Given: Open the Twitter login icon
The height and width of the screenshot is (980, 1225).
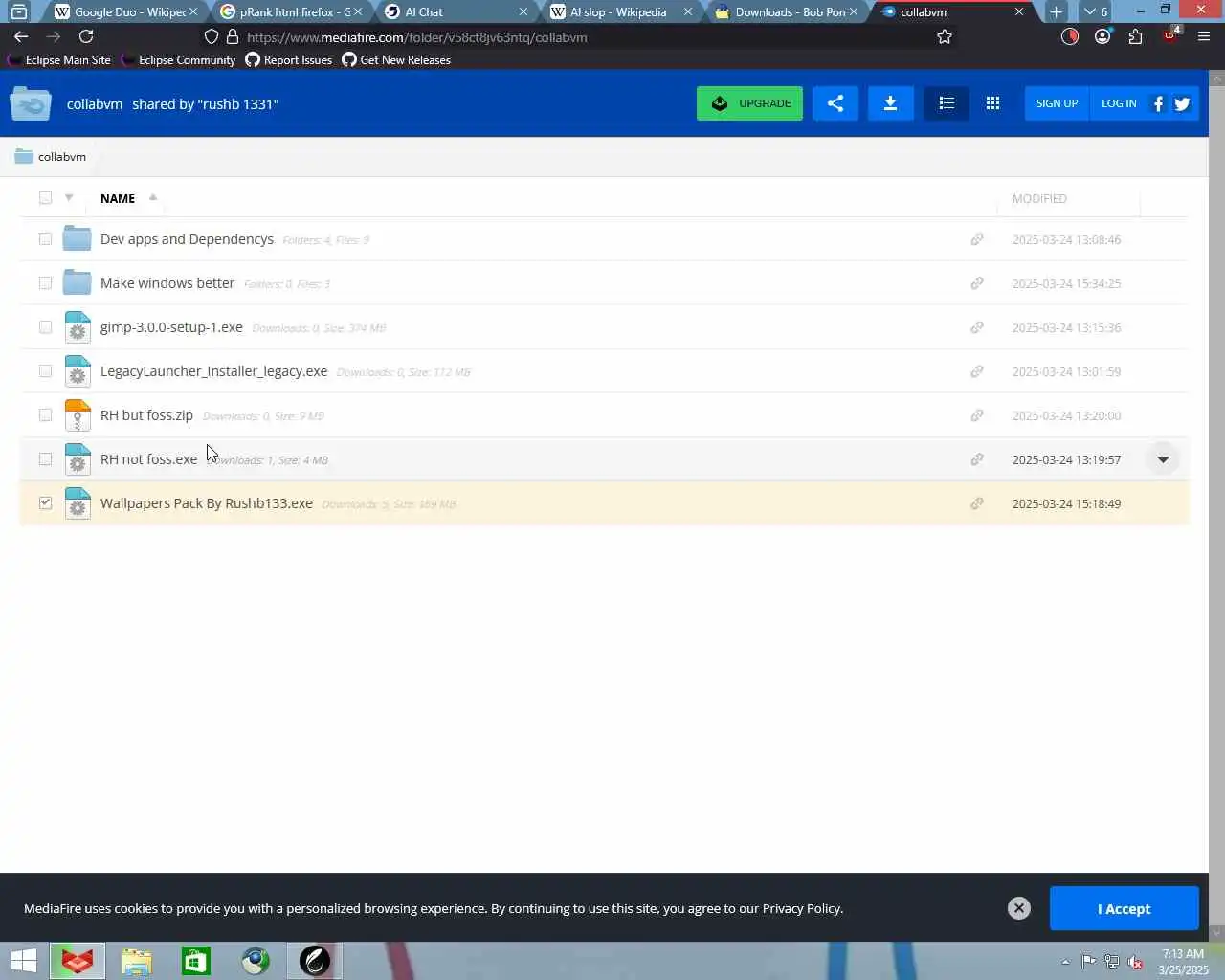Looking at the screenshot, I should [x=1182, y=103].
